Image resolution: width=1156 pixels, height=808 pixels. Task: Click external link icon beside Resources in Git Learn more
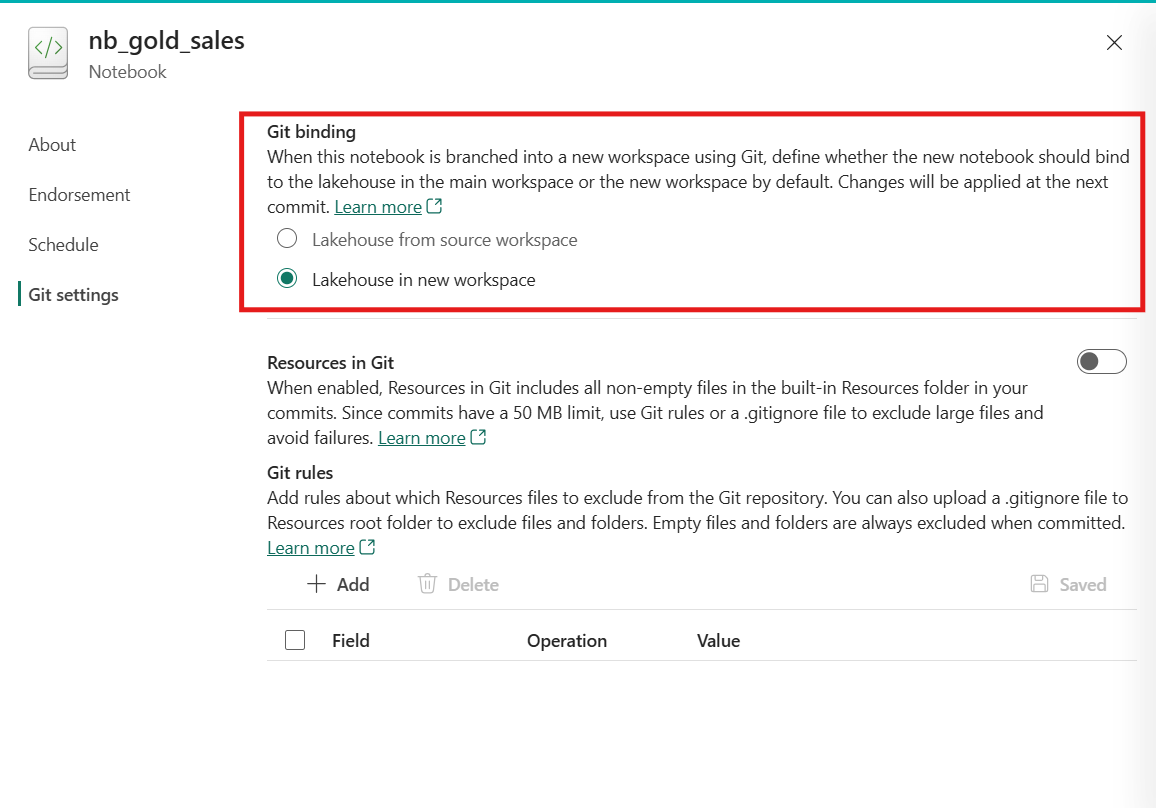478,437
